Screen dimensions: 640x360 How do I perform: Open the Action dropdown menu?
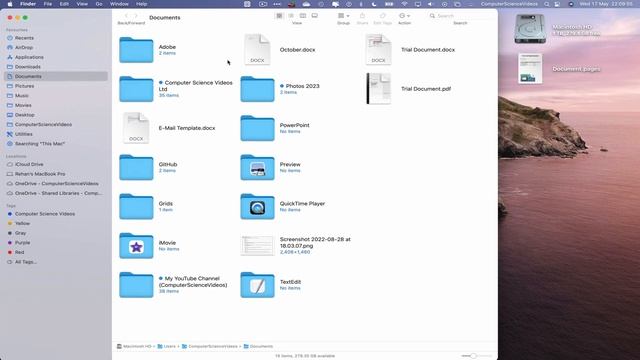pyautogui.click(x=404, y=16)
